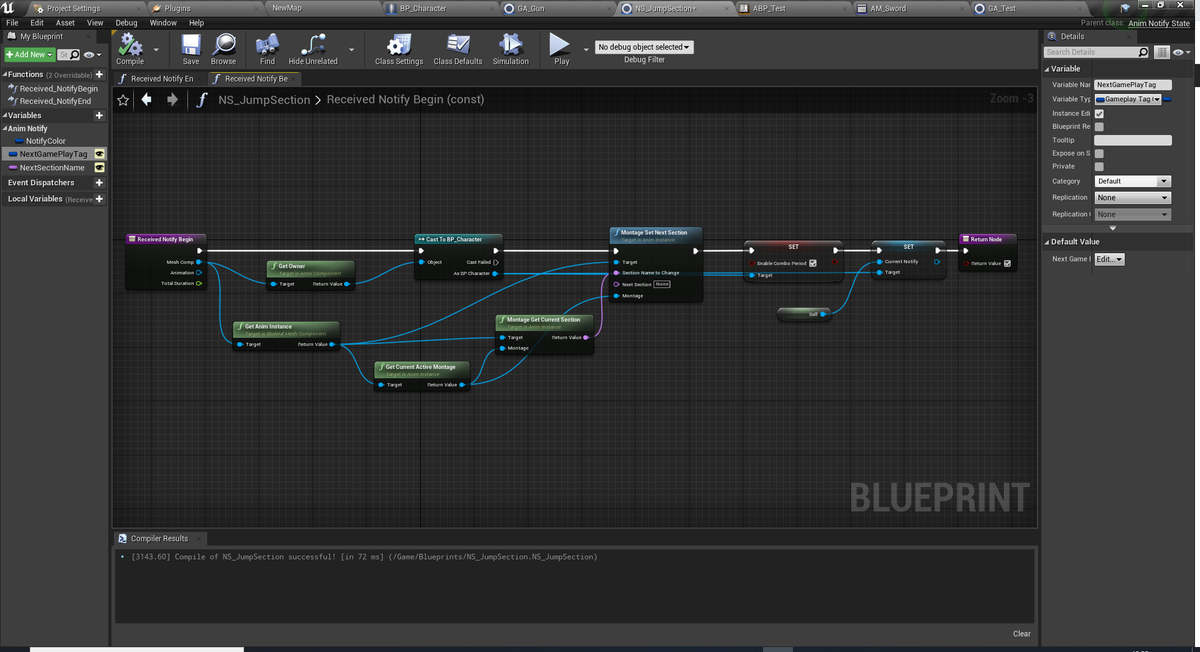Click the Clear button in Compiler Results
This screenshot has height=652, width=1200.
click(x=1021, y=633)
